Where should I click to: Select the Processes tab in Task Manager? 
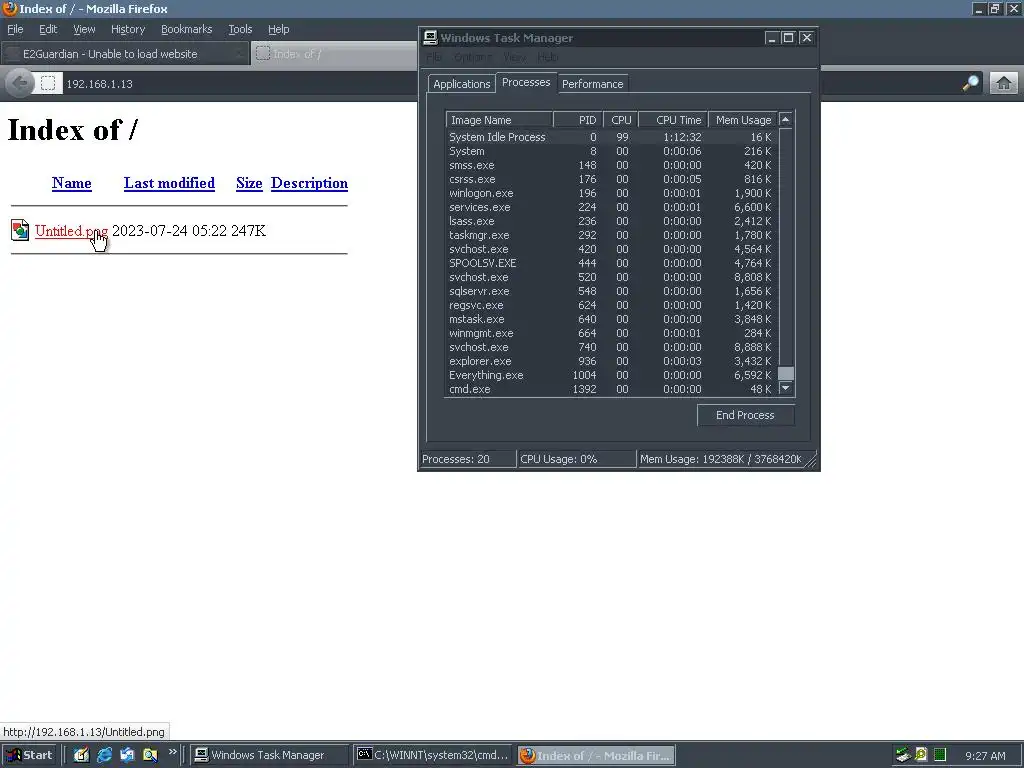(x=526, y=82)
